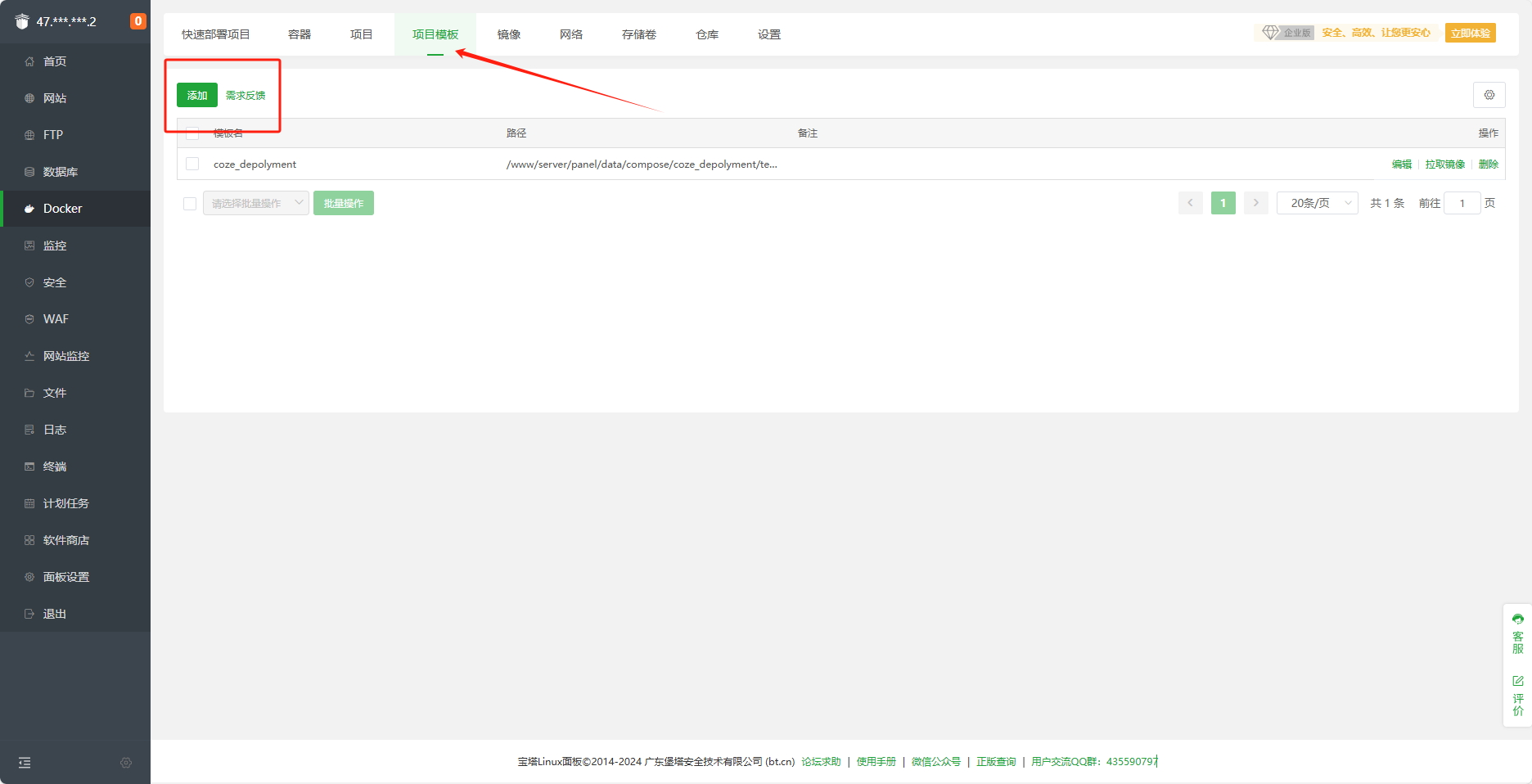Collapse the sidebar menu icon at bottom
Screen dimensions: 1532x784
point(25,763)
